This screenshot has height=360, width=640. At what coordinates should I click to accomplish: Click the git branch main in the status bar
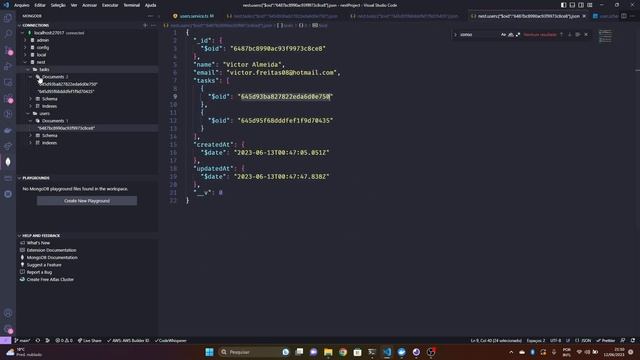point(23,340)
